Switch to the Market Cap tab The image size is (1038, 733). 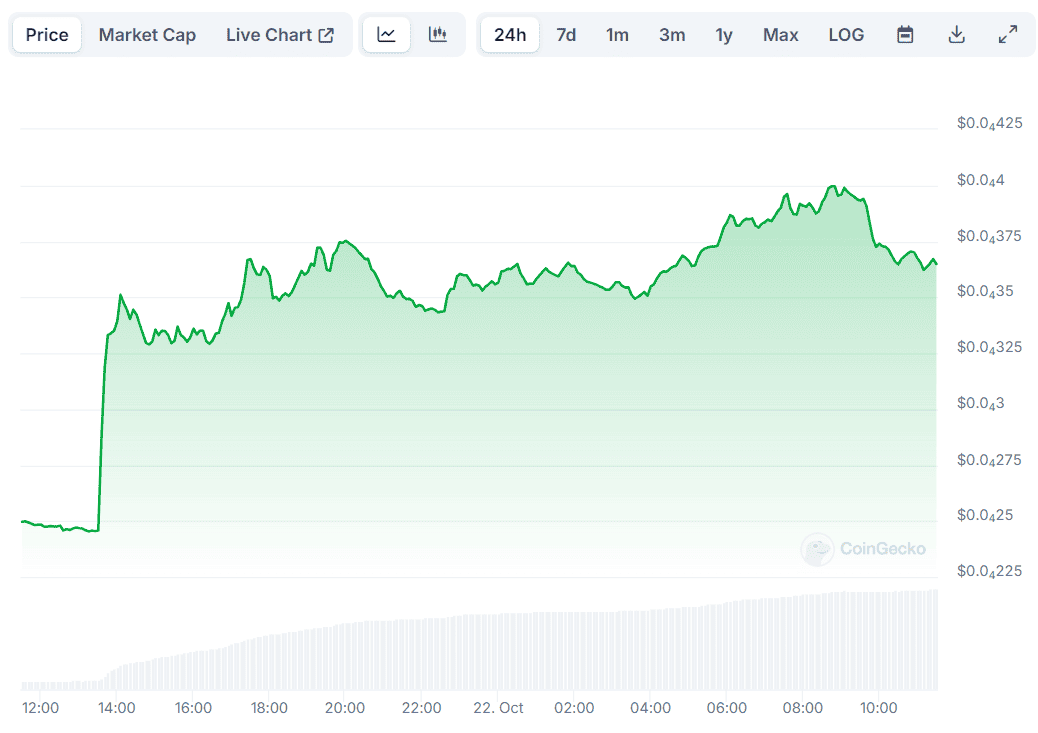point(147,35)
